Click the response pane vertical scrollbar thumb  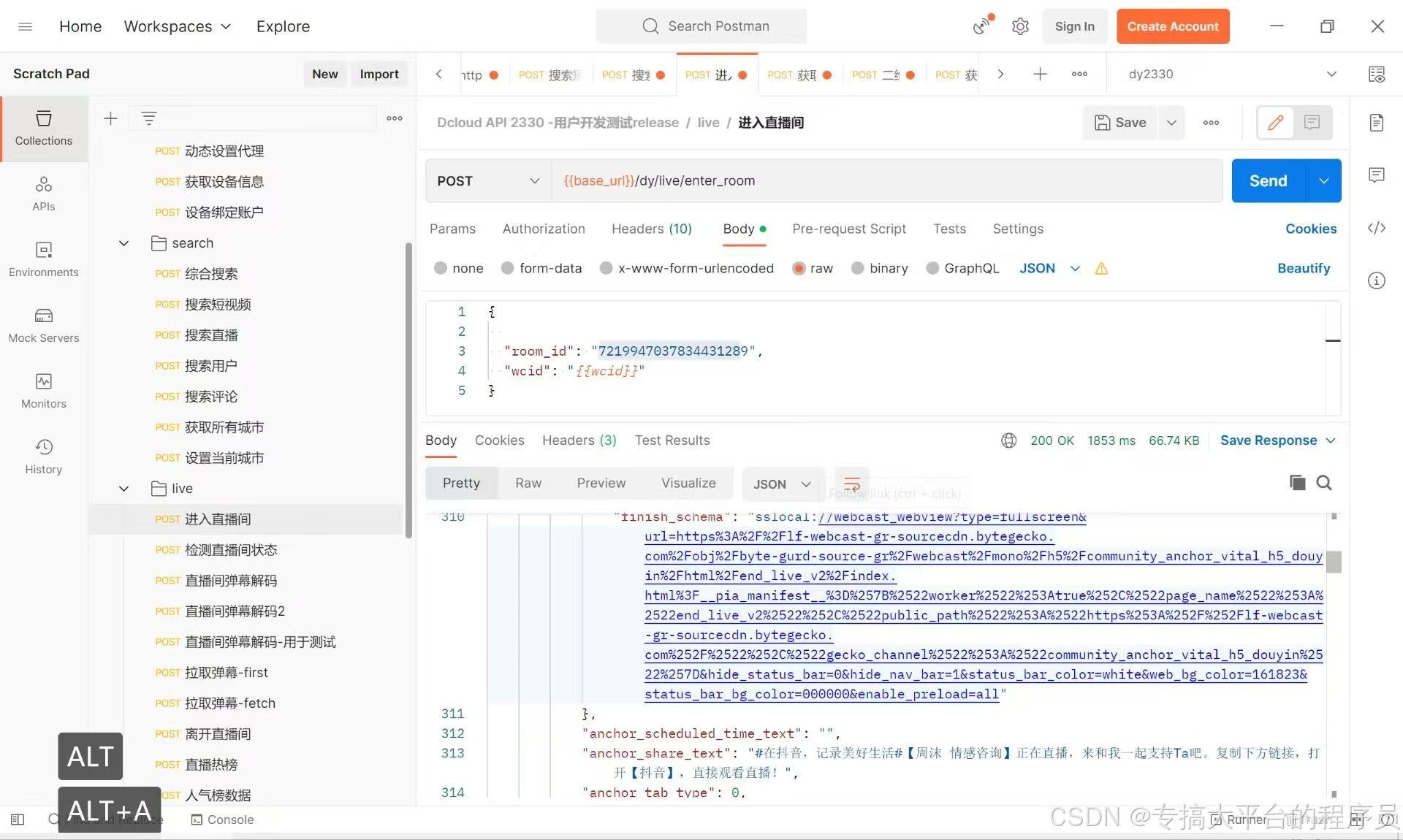1334,562
